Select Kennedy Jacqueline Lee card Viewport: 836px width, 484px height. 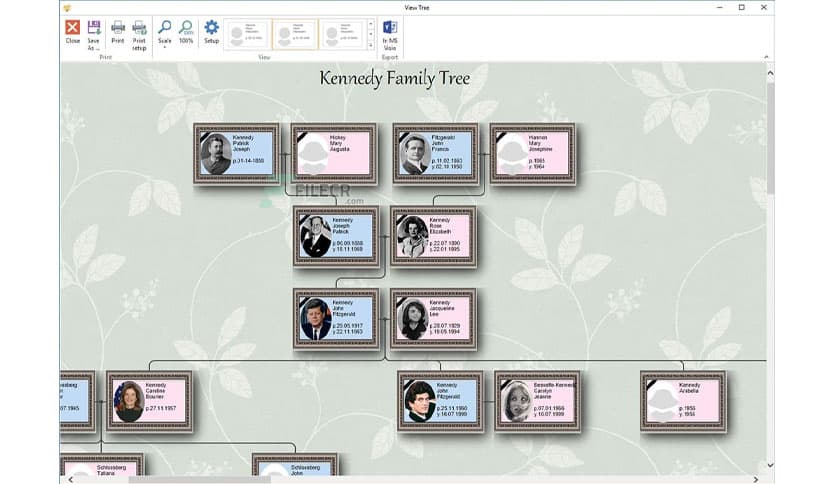[433, 319]
